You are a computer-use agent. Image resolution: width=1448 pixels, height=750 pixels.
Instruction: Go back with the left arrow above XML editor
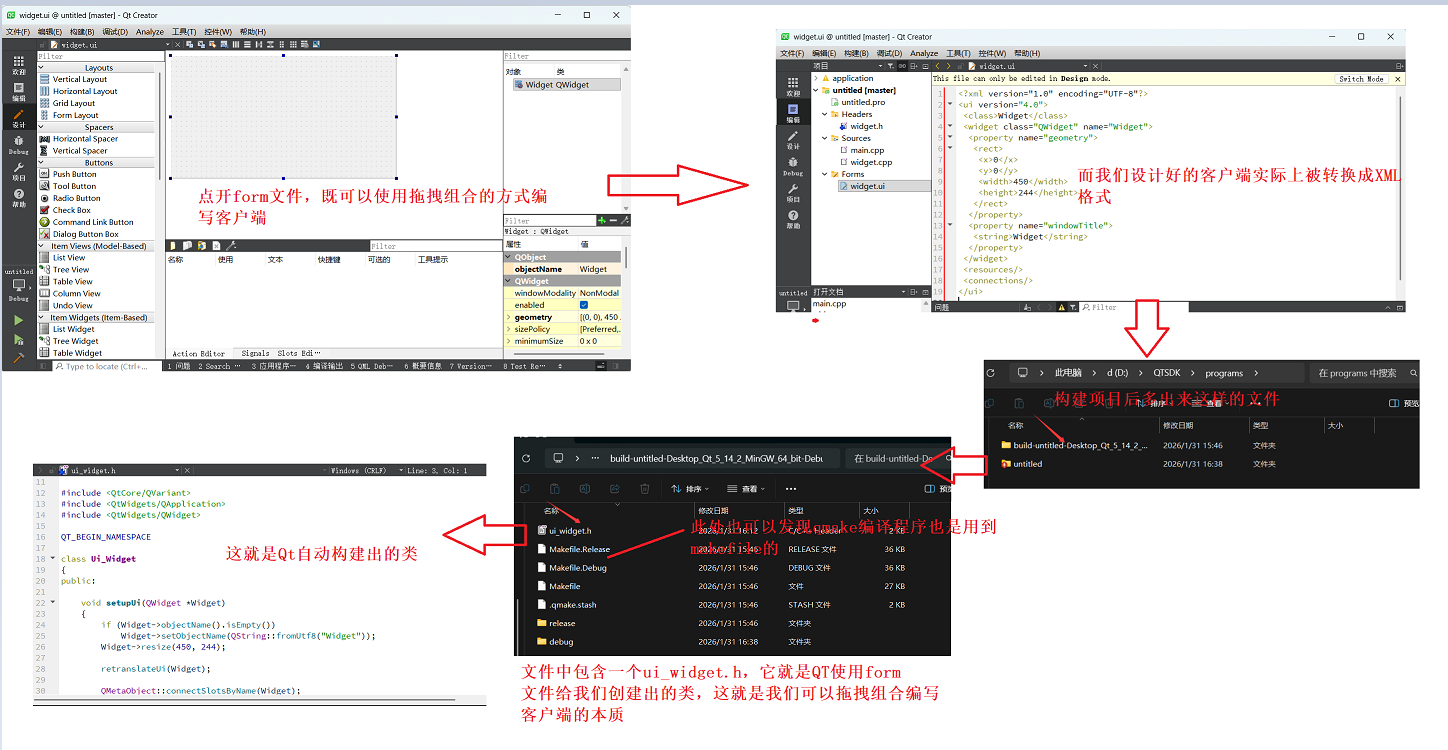936,66
